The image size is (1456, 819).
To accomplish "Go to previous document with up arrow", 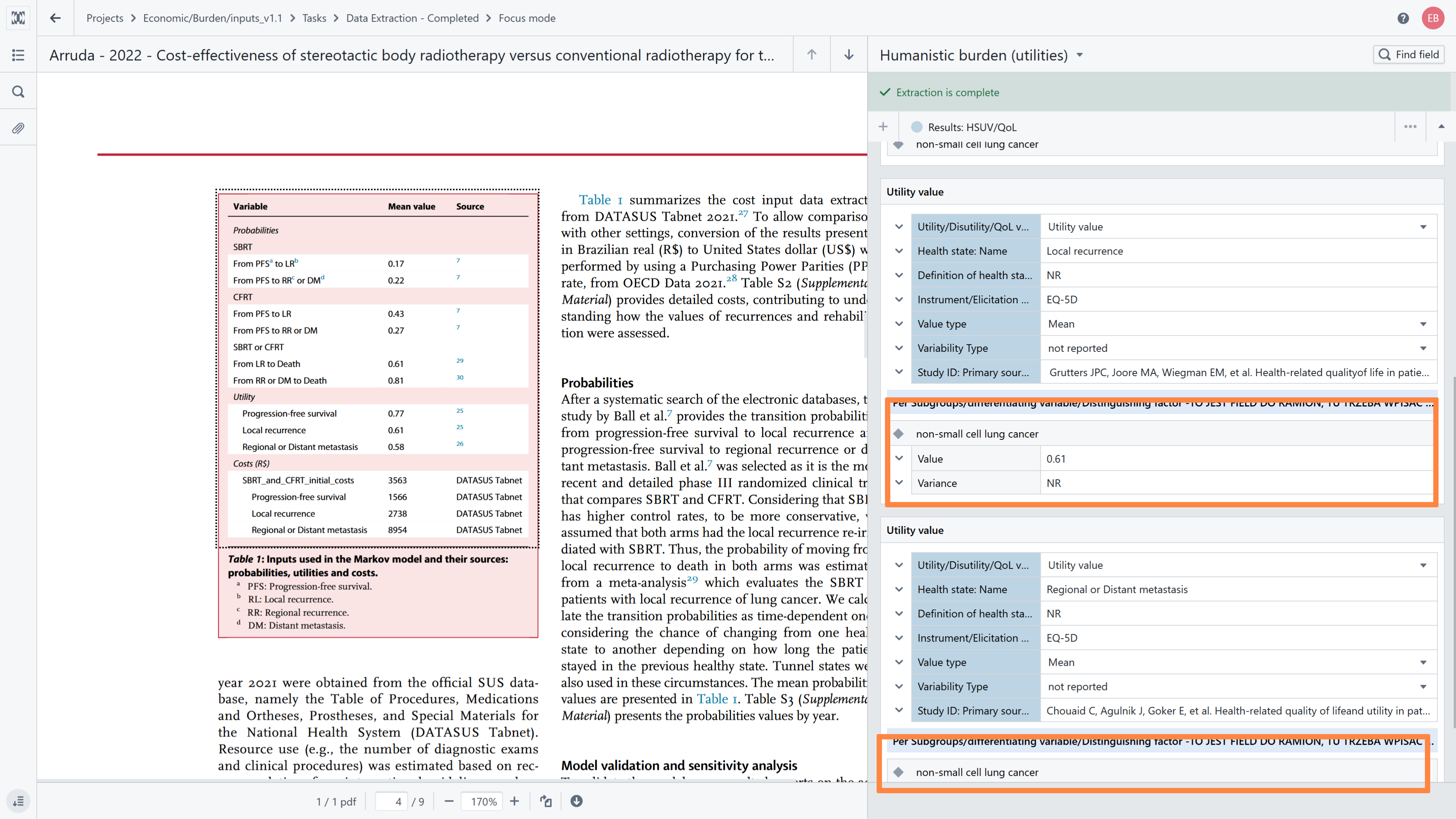I will point(812,55).
